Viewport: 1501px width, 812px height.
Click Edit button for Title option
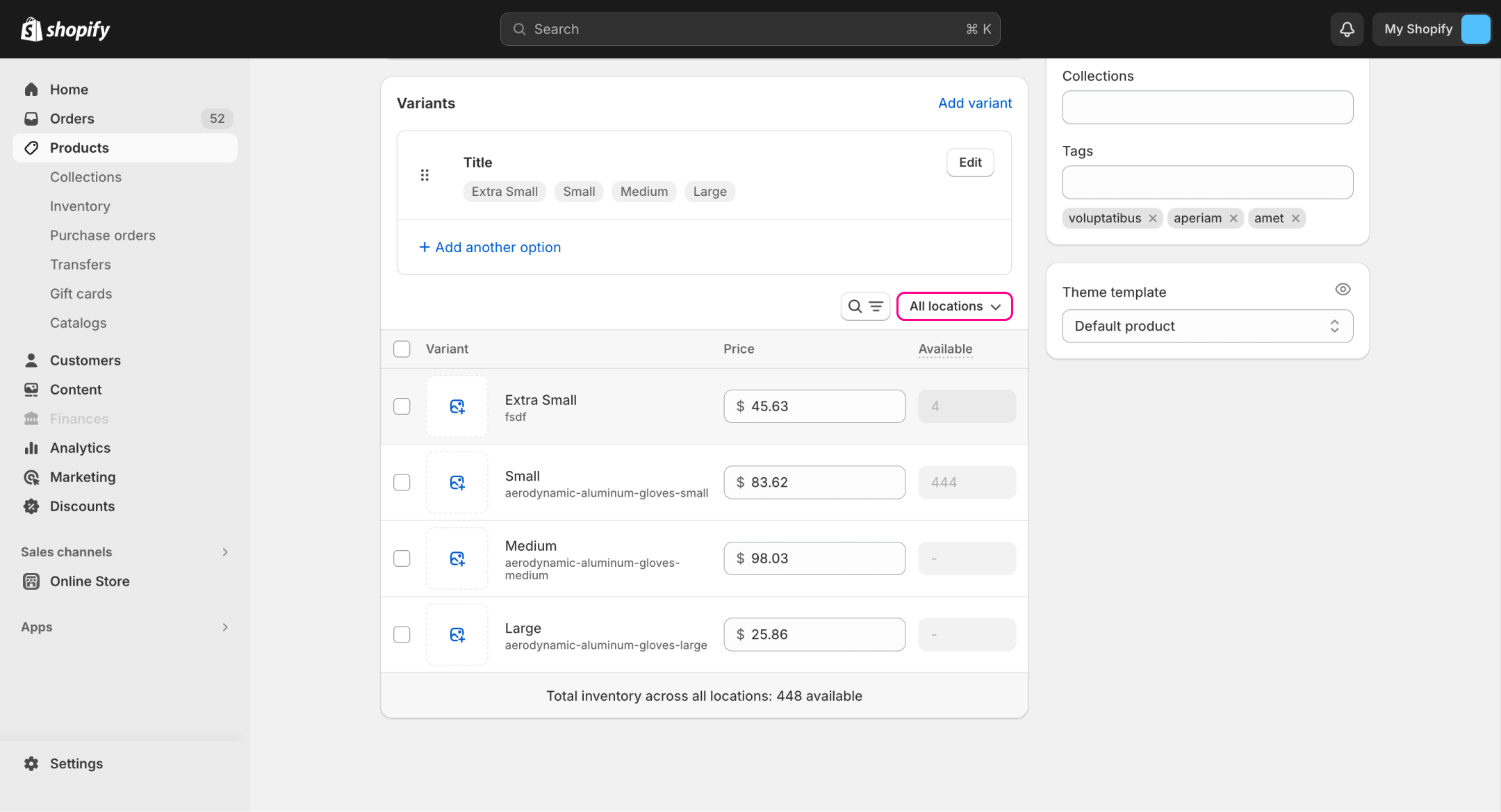pos(969,163)
